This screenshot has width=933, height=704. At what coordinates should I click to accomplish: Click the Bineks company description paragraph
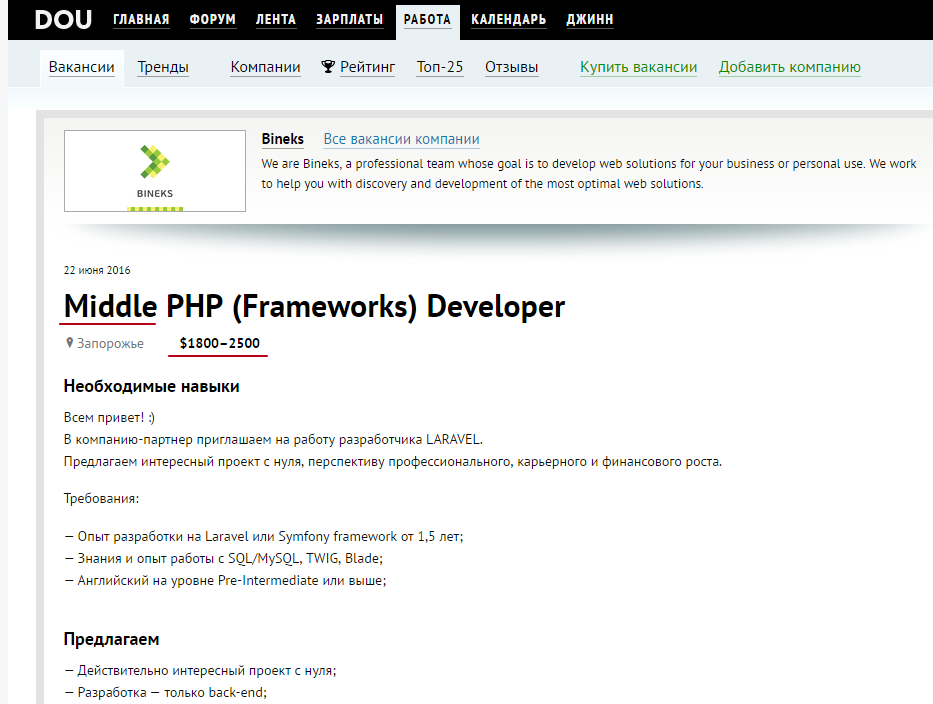(x=589, y=174)
